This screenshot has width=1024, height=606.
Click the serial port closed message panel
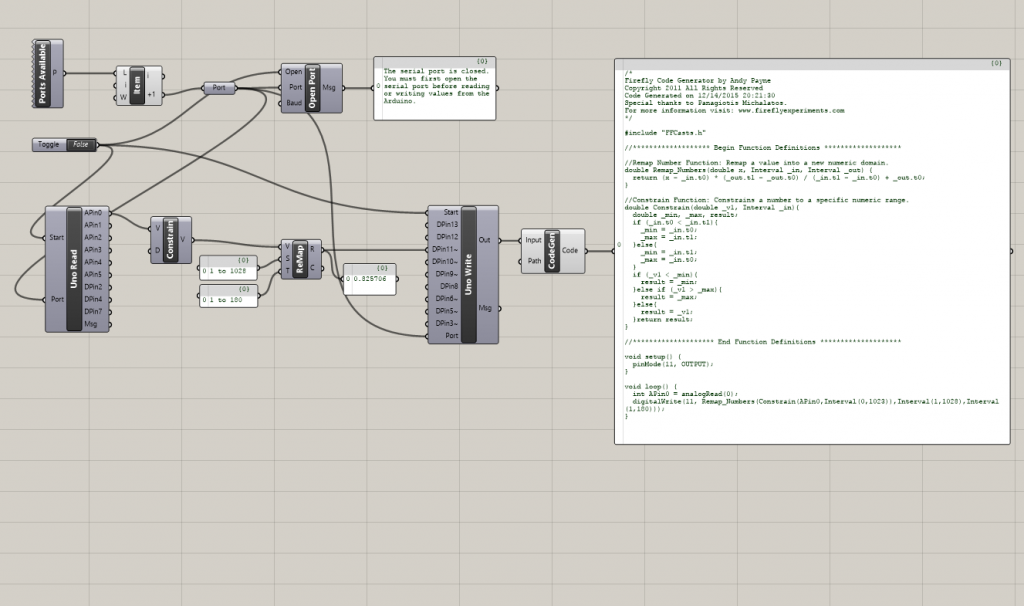(x=435, y=90)
